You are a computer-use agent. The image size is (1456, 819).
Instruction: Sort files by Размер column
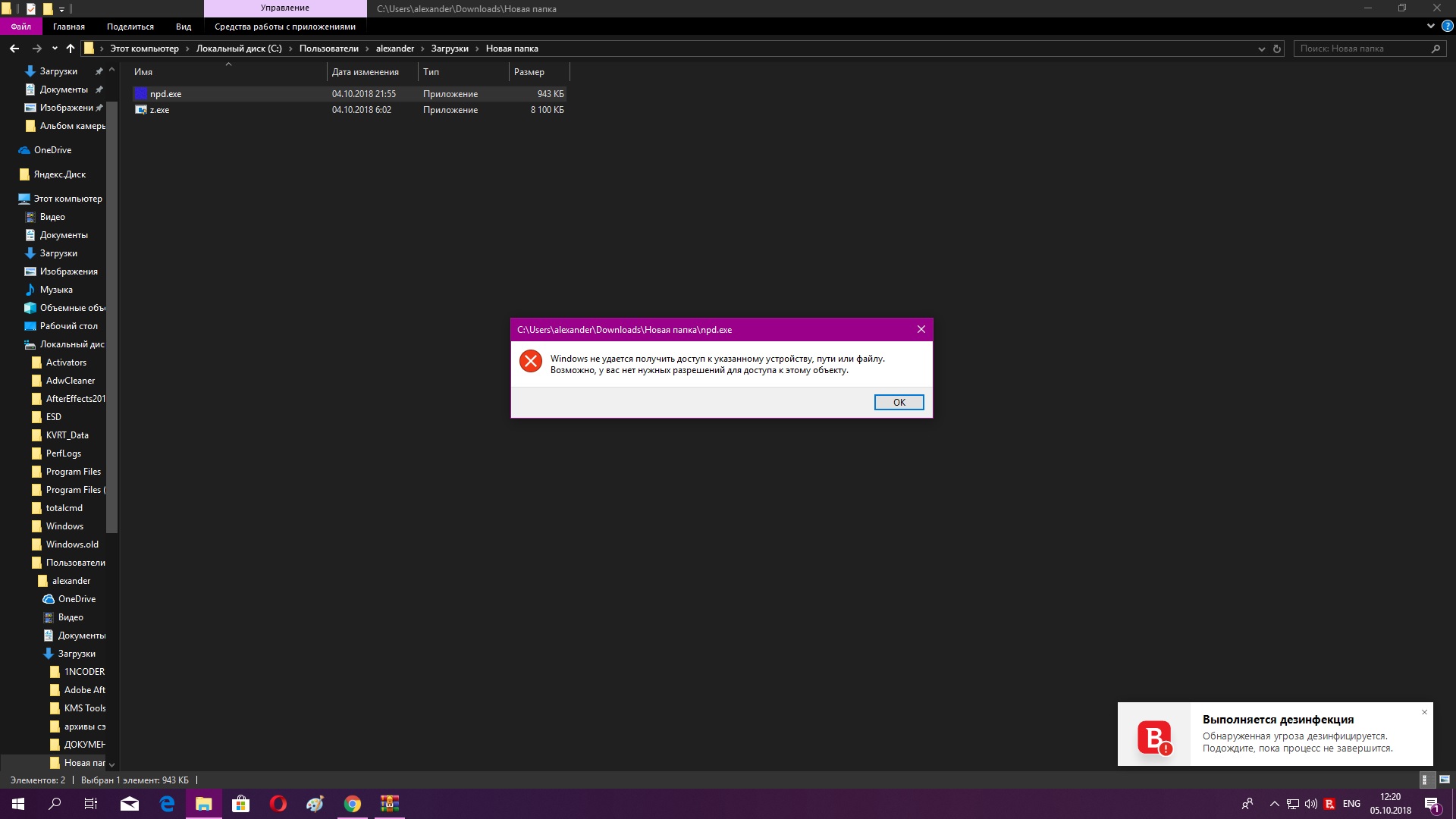tap(529, 72)
